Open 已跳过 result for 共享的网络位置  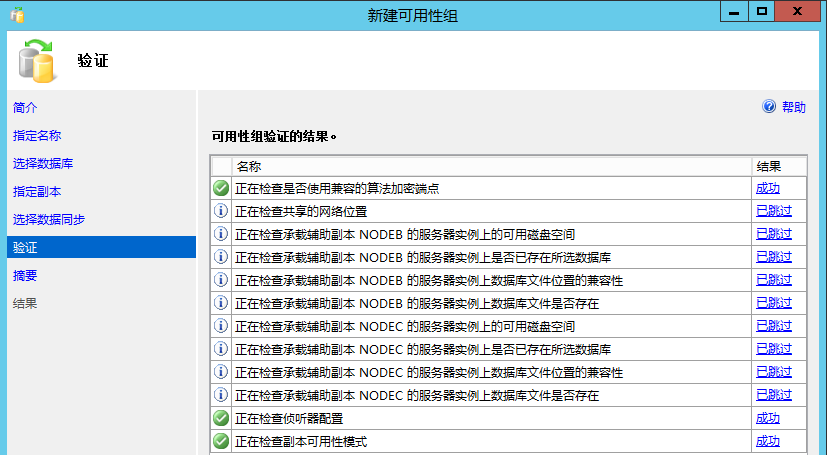[774, 211]
